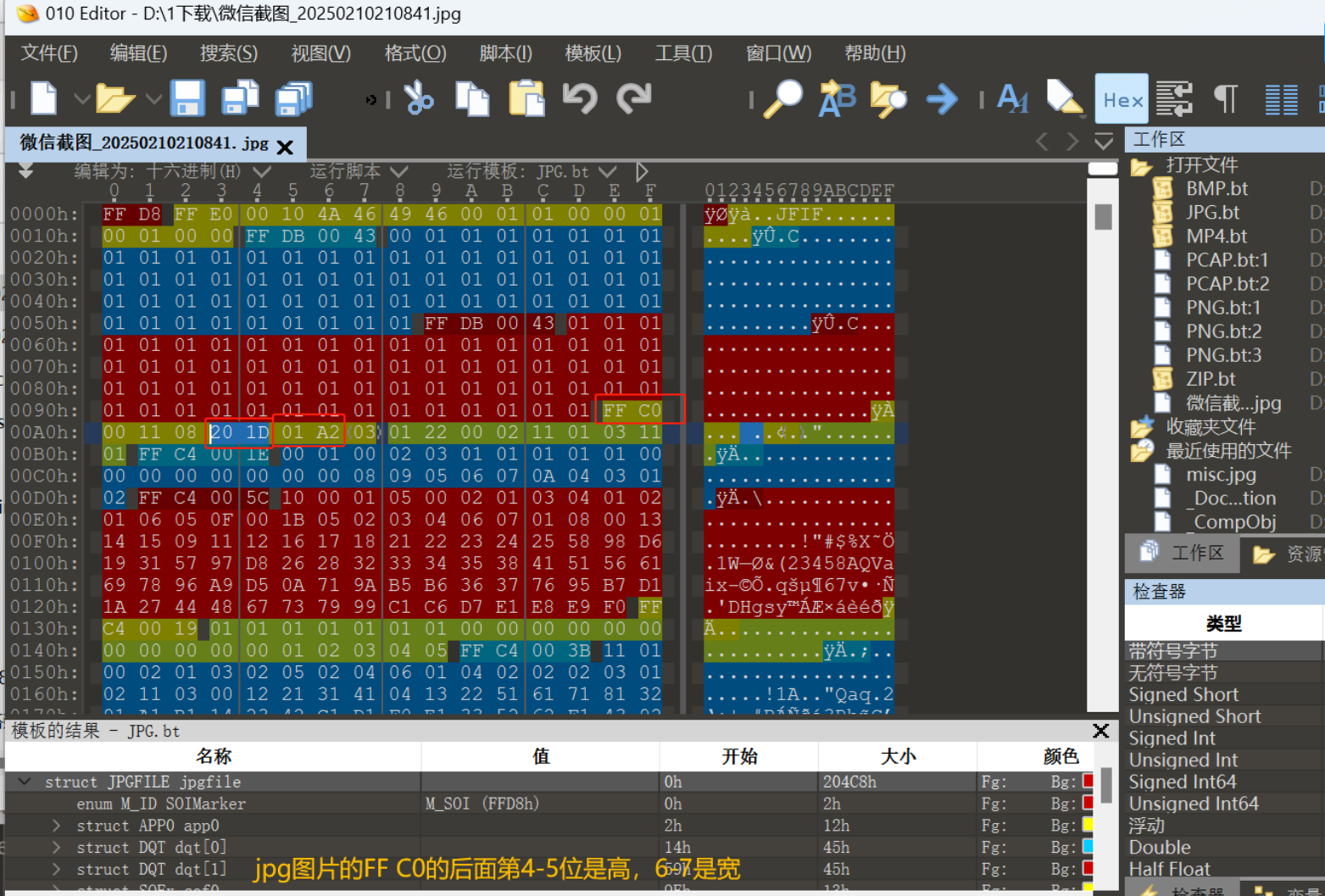Close the 微信截图 jpg file tab
Viewport: 1325px width, 896px height.
pos(285,147)
